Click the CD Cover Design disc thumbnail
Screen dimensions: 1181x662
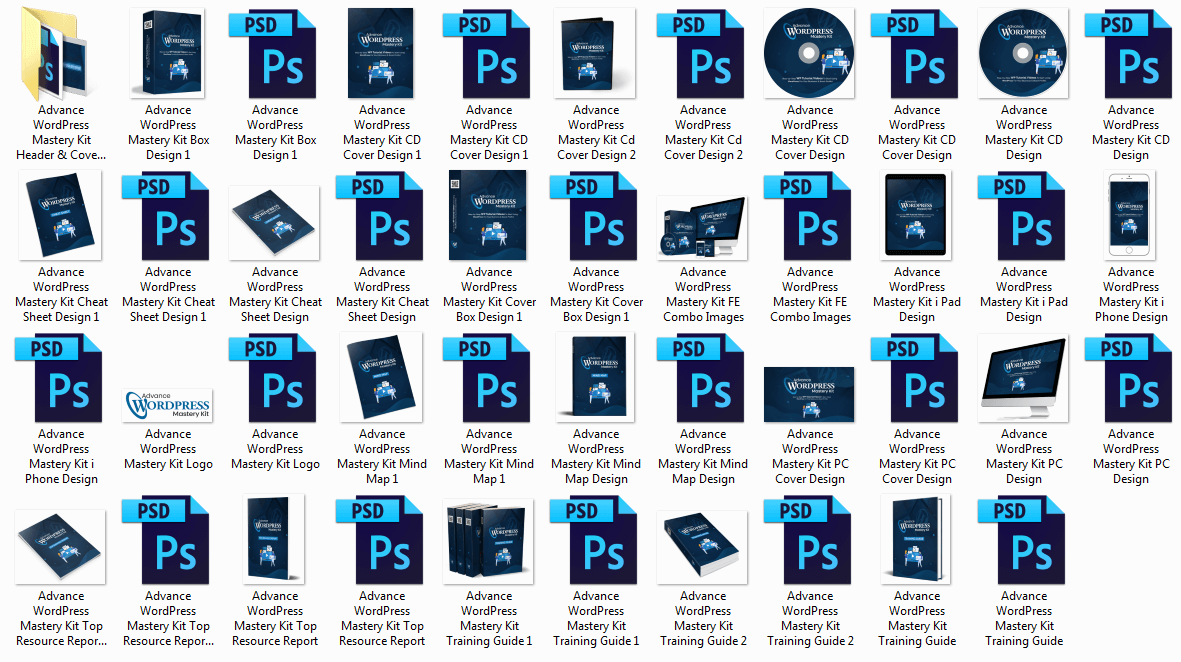click(809, 53)
